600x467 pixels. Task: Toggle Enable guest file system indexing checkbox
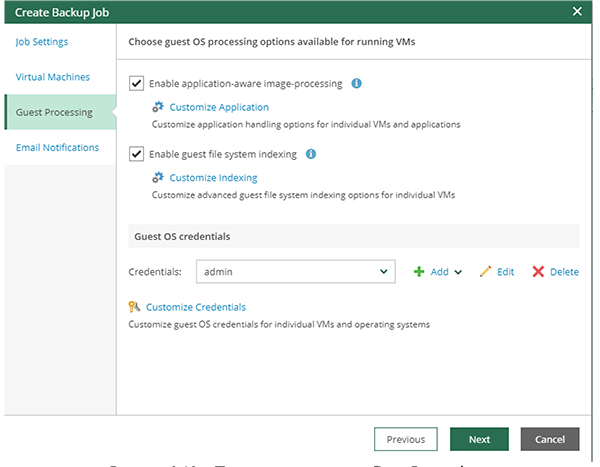137,155
